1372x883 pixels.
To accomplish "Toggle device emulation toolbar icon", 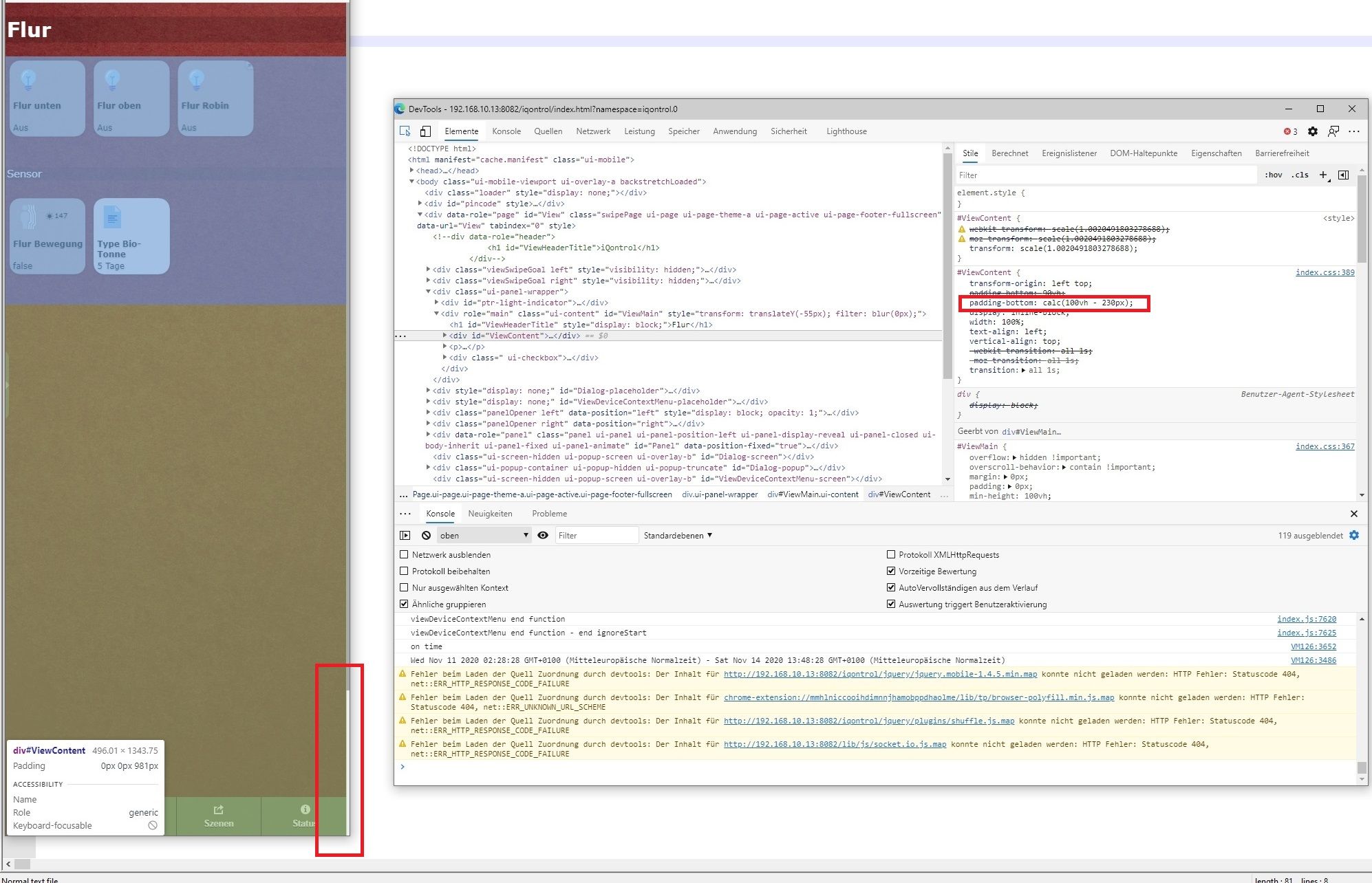I will coord(425,131).
